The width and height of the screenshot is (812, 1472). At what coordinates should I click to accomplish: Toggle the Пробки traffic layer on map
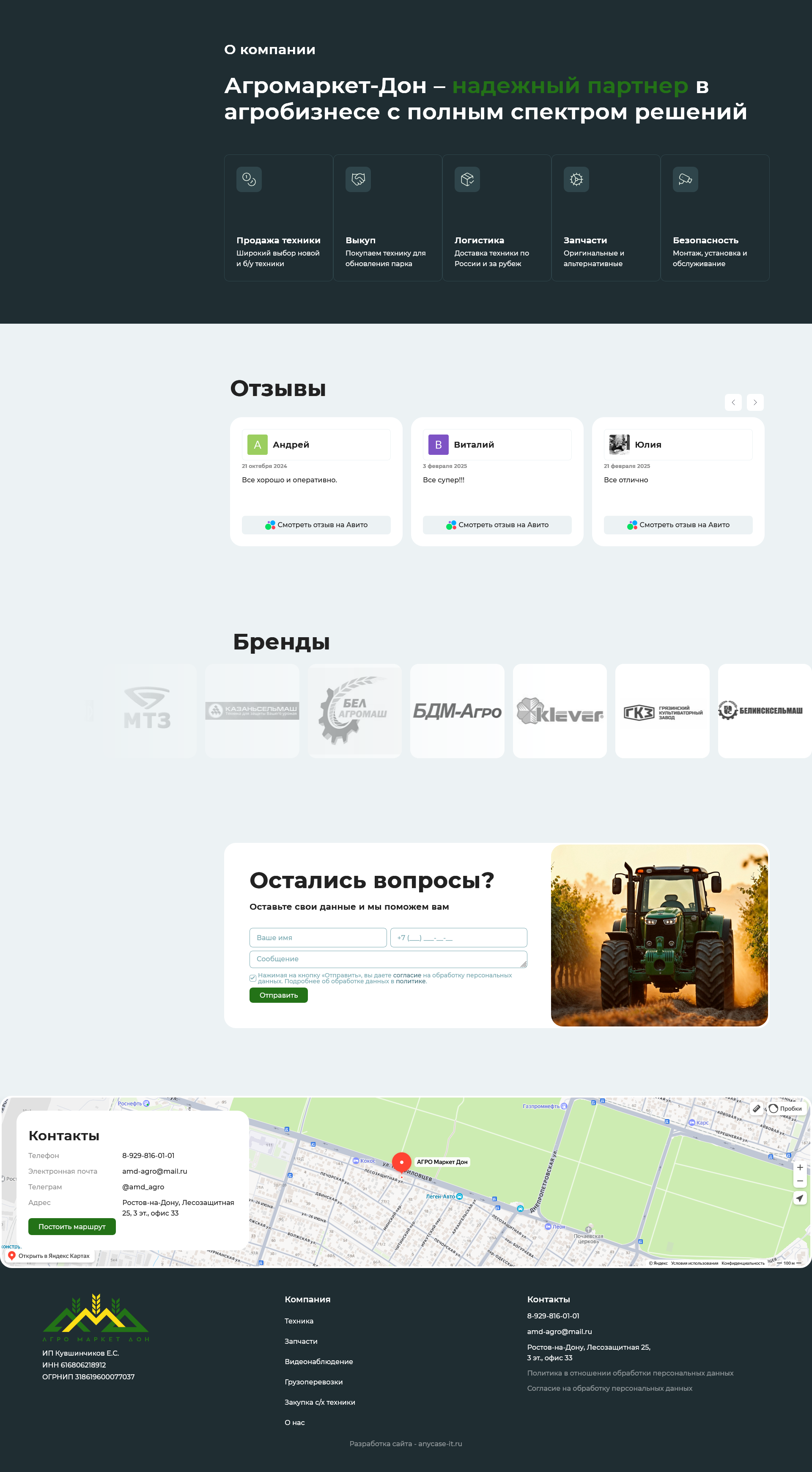(785, 1109)
